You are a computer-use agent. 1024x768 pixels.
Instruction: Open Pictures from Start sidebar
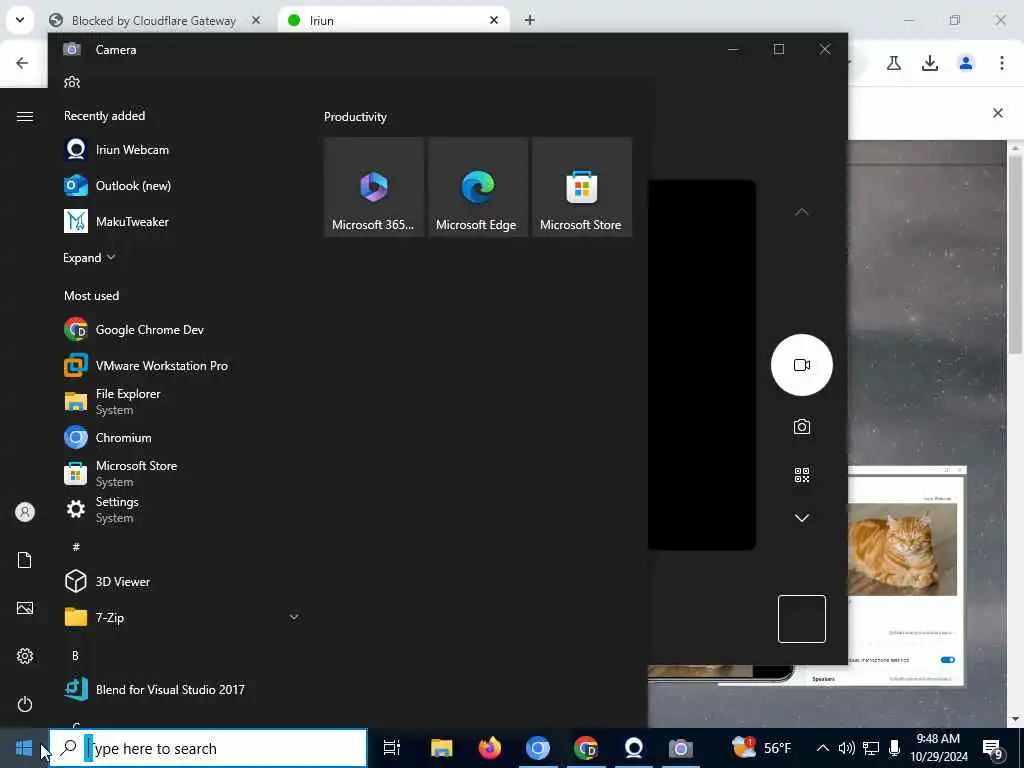[x=25, y=608]
